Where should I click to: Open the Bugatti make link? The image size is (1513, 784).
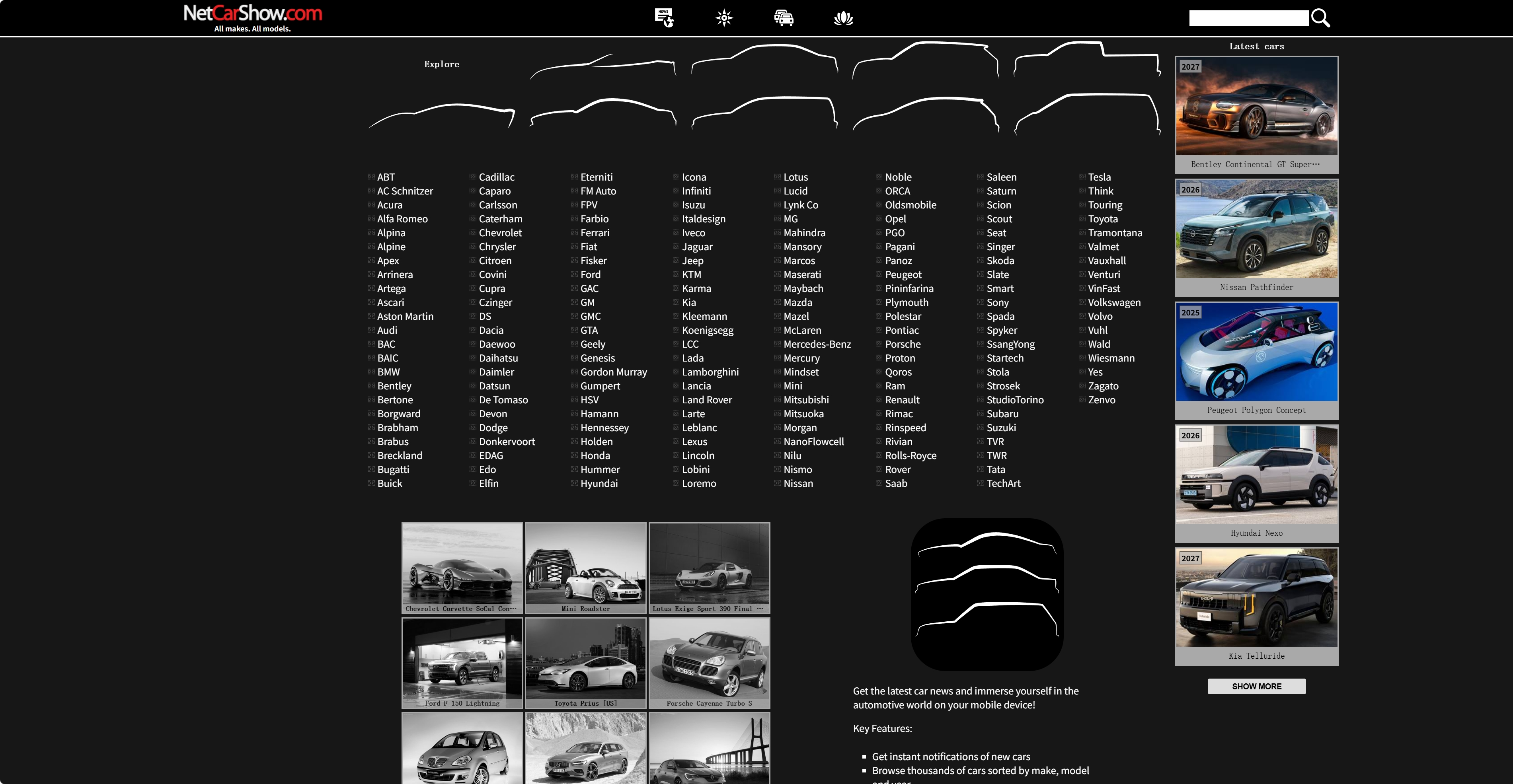pyautogui.click(x=393, y=470)
